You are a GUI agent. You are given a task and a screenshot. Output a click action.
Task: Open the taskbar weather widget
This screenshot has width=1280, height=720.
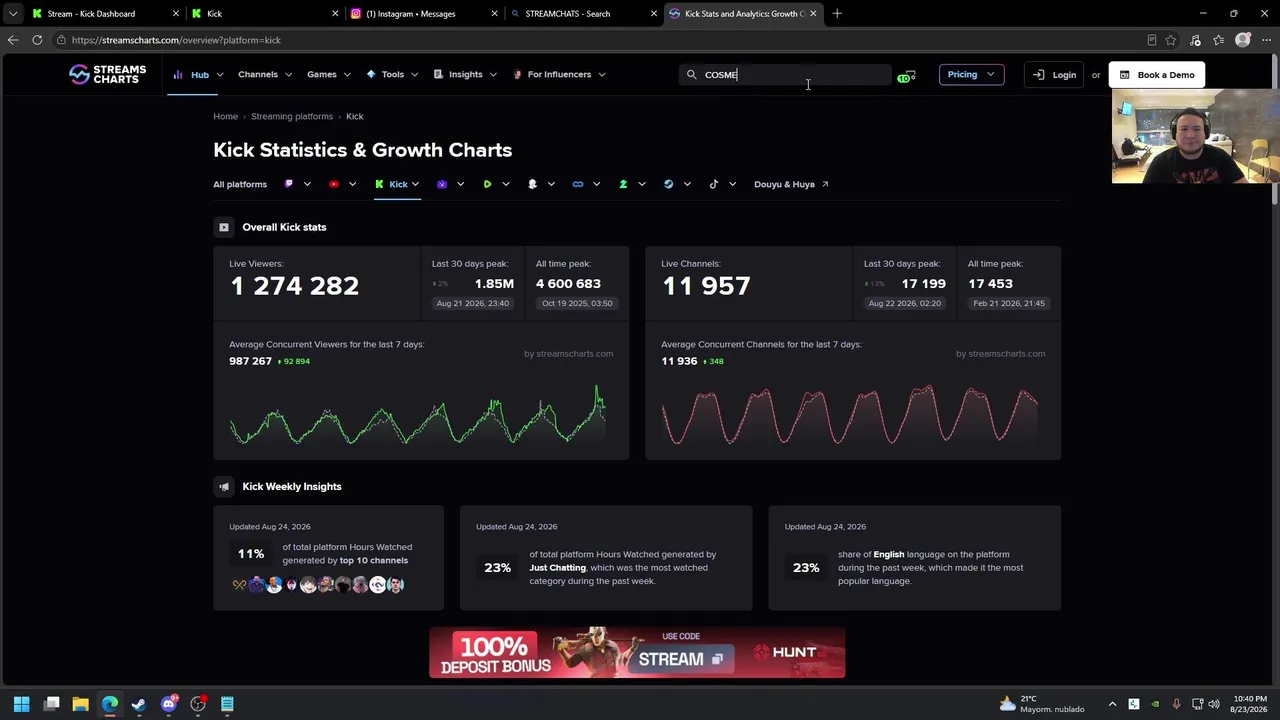click(x=1041, y=704)
